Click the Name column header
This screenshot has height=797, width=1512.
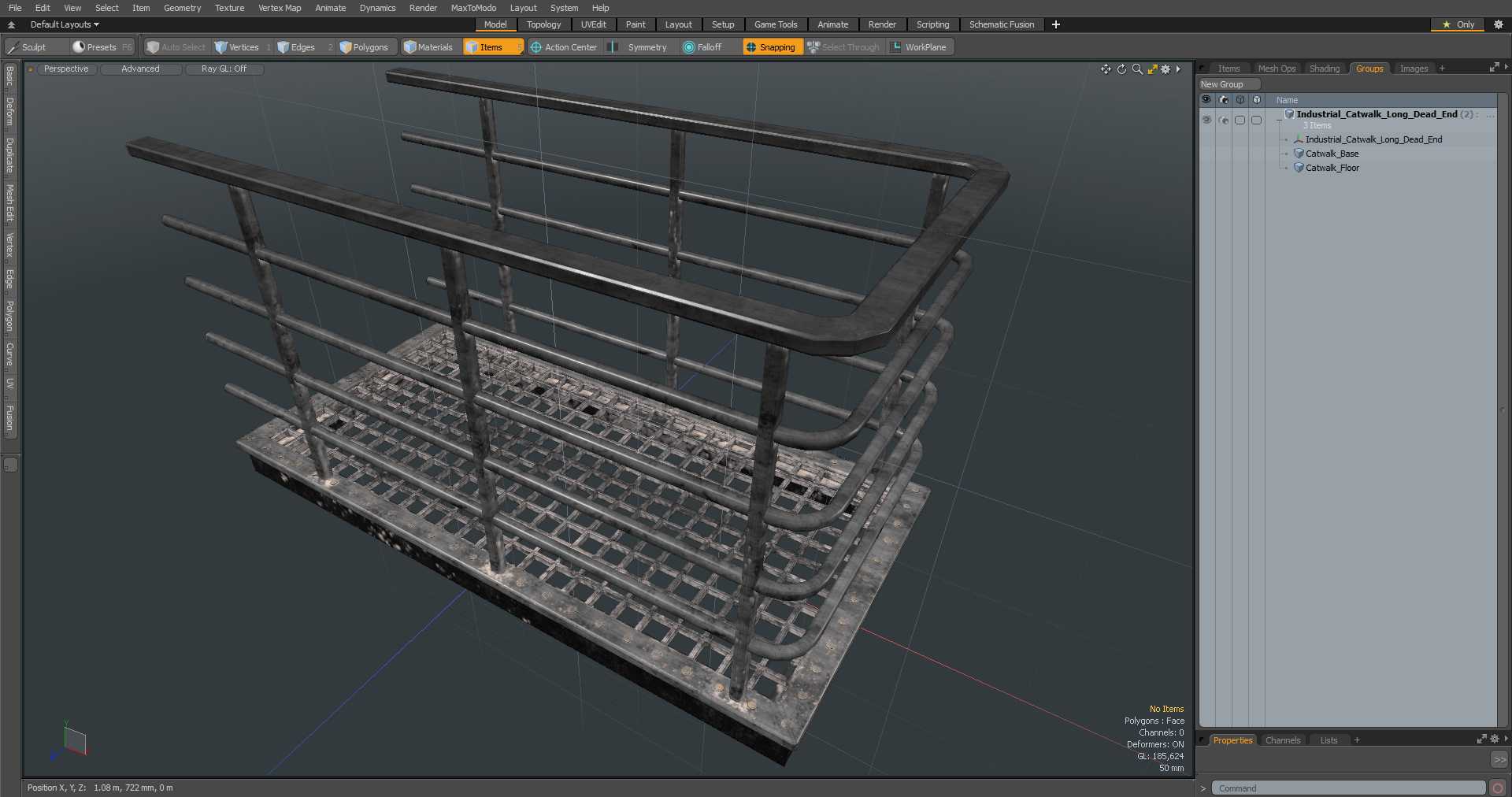1287,100
